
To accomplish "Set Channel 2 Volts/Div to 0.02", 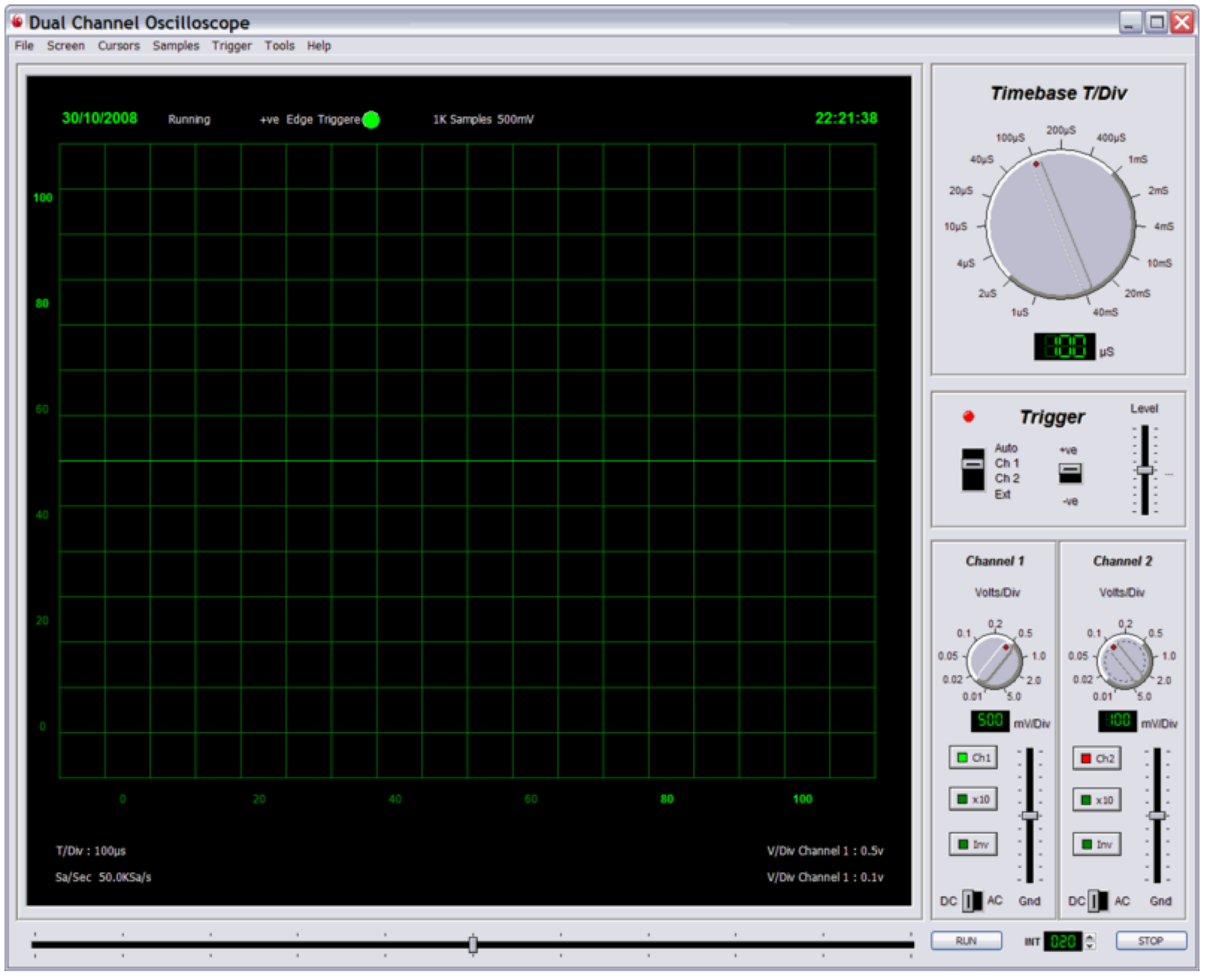I will point(1082,679).
